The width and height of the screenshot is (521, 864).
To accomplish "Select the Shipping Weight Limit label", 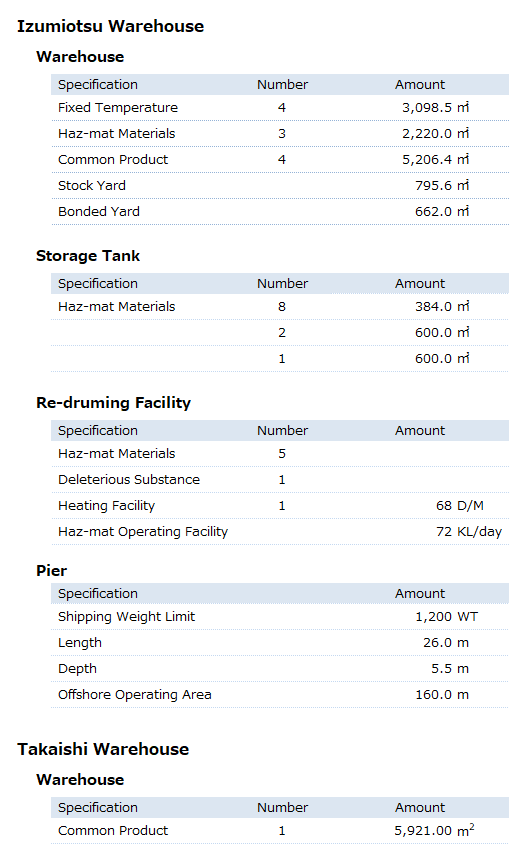I will pyautogui.click(x=127, y=617).
